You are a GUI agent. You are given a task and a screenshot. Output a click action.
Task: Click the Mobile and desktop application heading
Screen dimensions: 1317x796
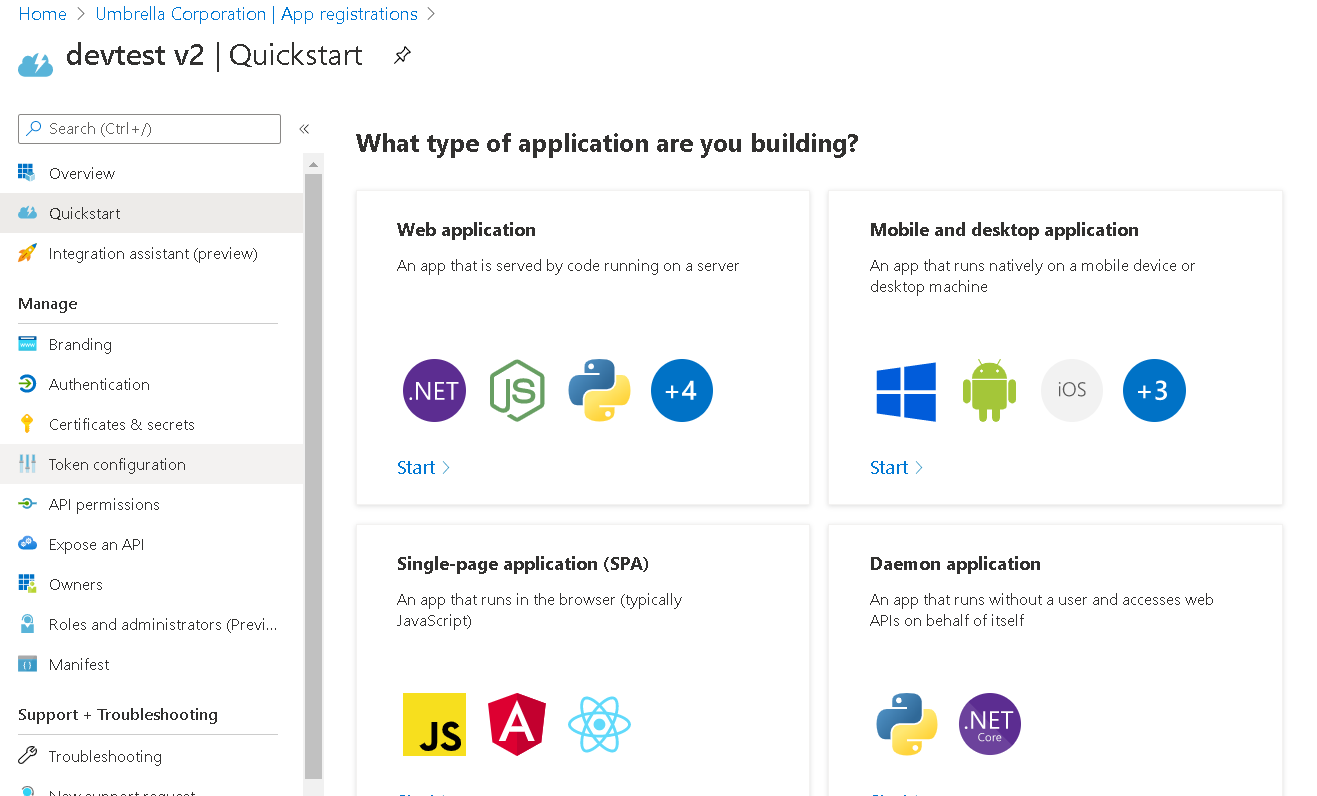pyautogui.click(x=1004, y=230)
